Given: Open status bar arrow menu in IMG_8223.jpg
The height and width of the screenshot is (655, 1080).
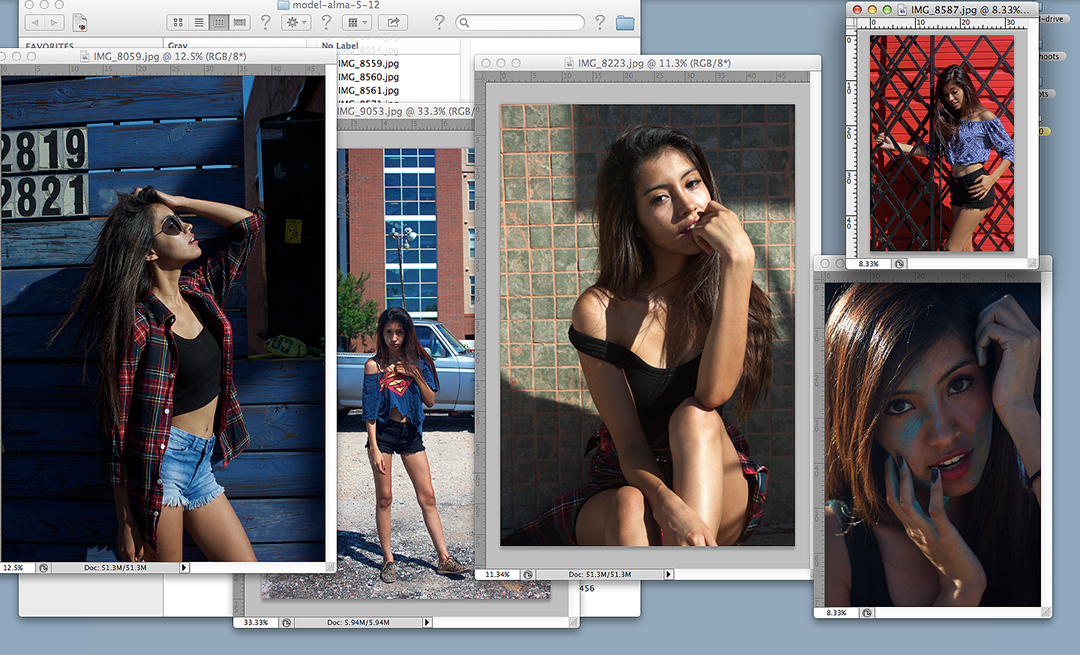Looking at the screenshot, I should pos(668,574).
